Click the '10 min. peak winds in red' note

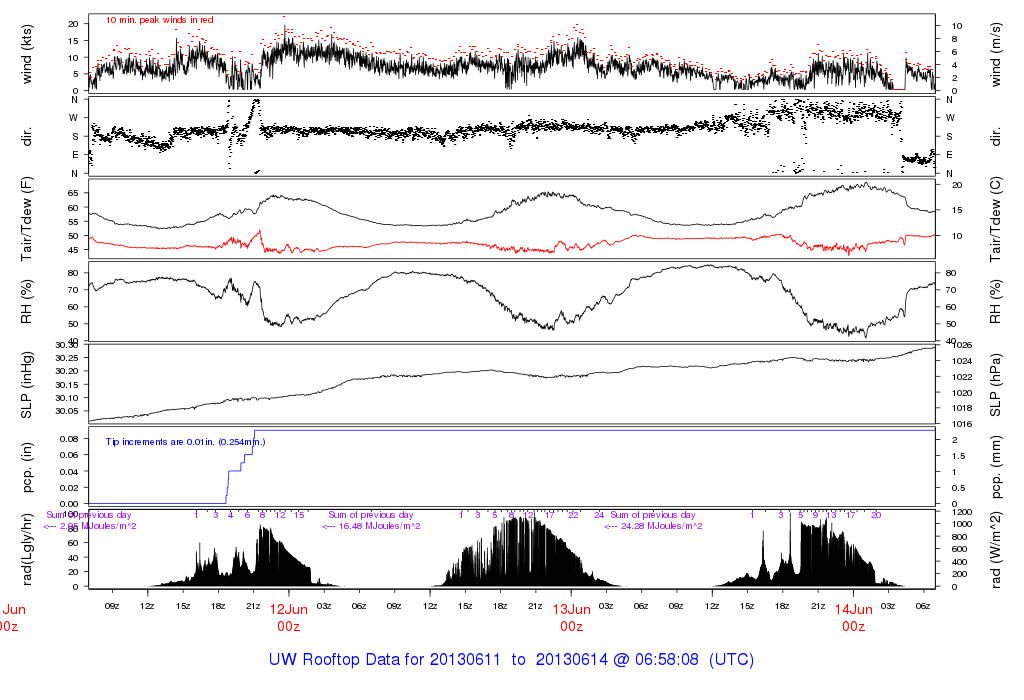(159, 20)
